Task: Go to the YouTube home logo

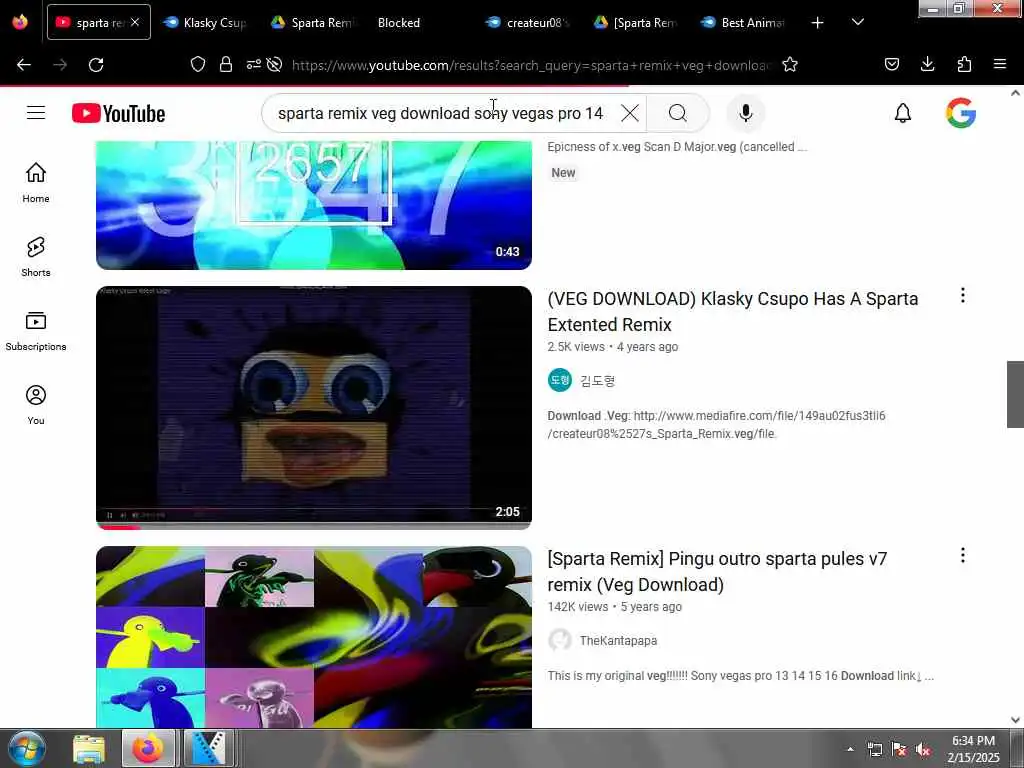Action: tap(118, 113)
